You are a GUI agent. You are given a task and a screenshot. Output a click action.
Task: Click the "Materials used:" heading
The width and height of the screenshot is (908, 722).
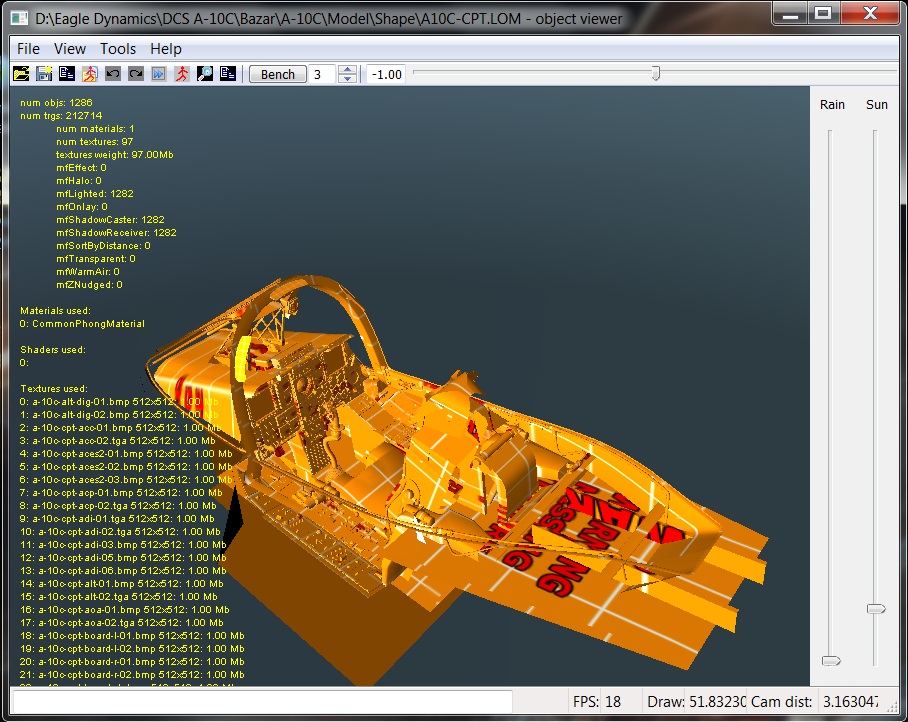[x=56, y=311]
